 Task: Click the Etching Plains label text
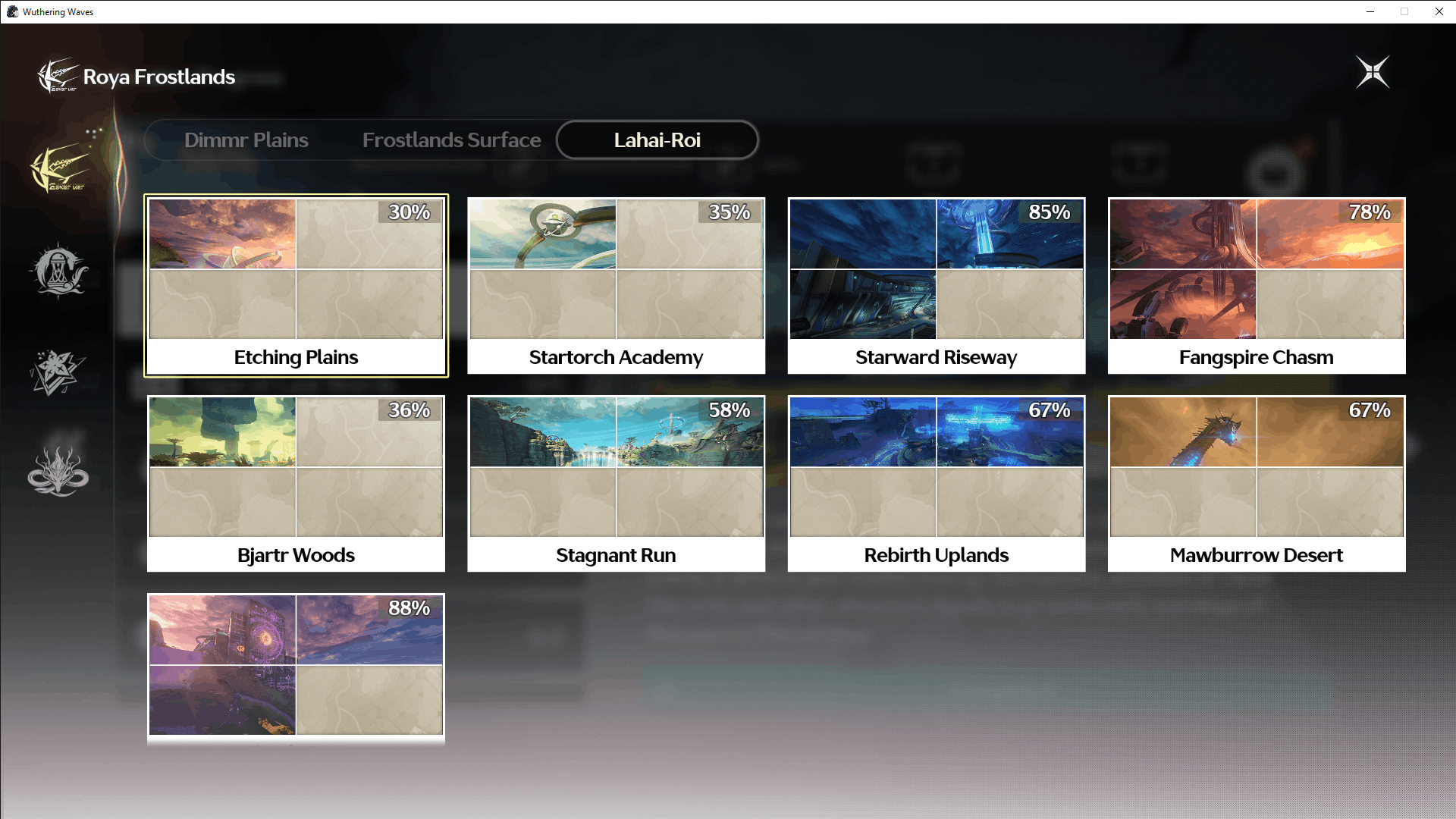[x=296, y=357]
